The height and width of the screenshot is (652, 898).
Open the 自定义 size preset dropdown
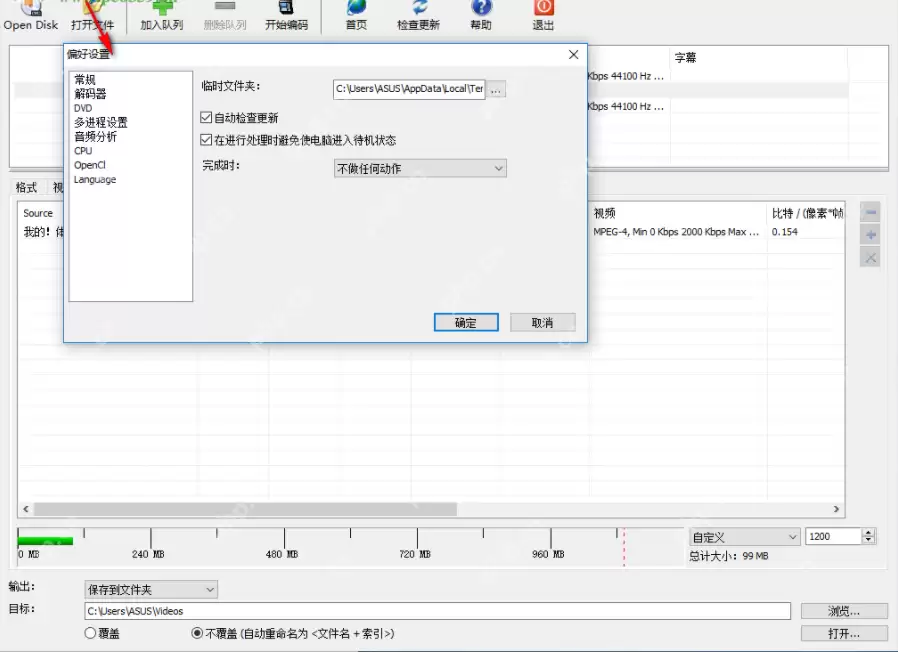[744, 537]
